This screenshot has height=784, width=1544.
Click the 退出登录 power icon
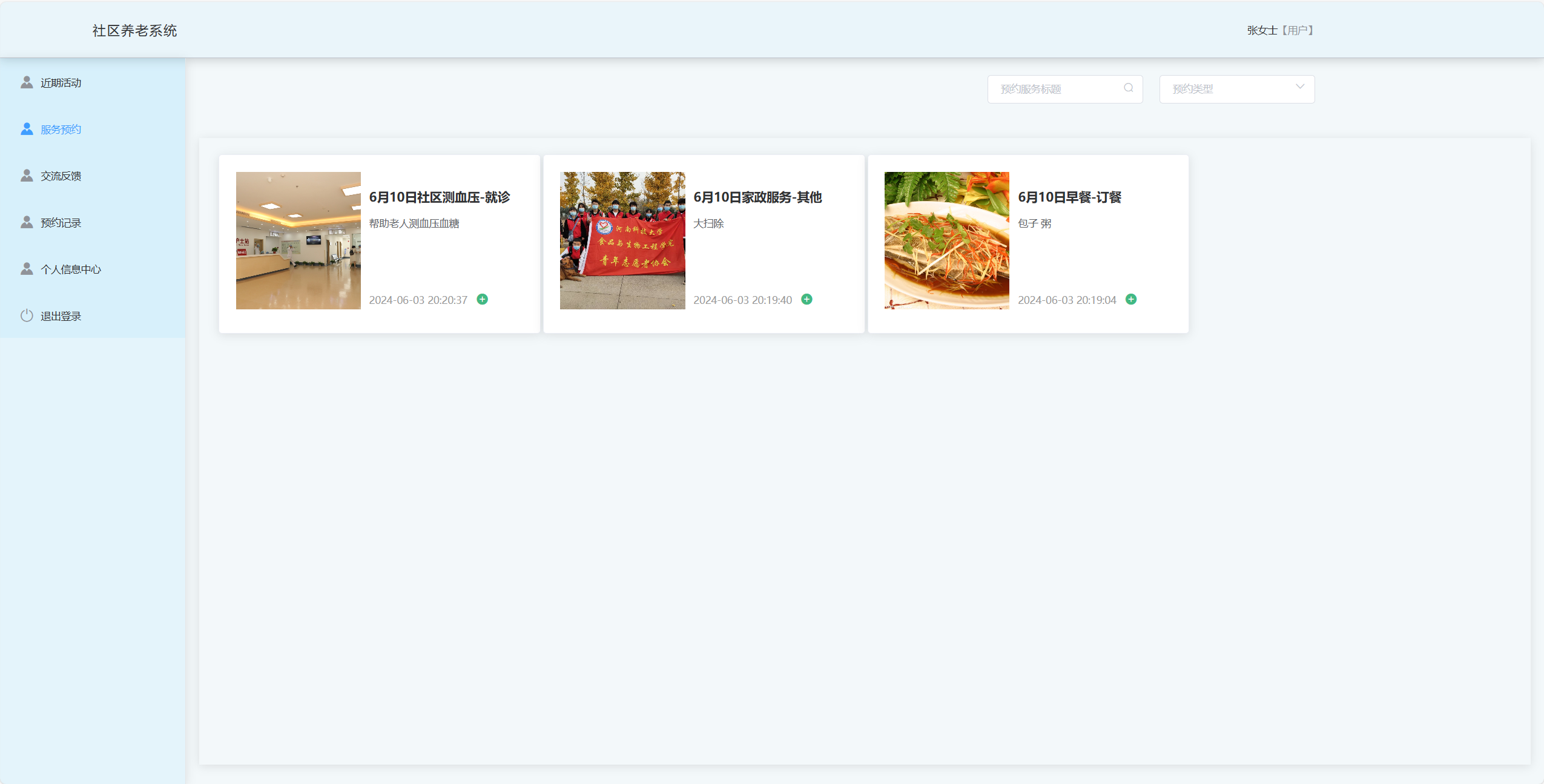[26, 315]
